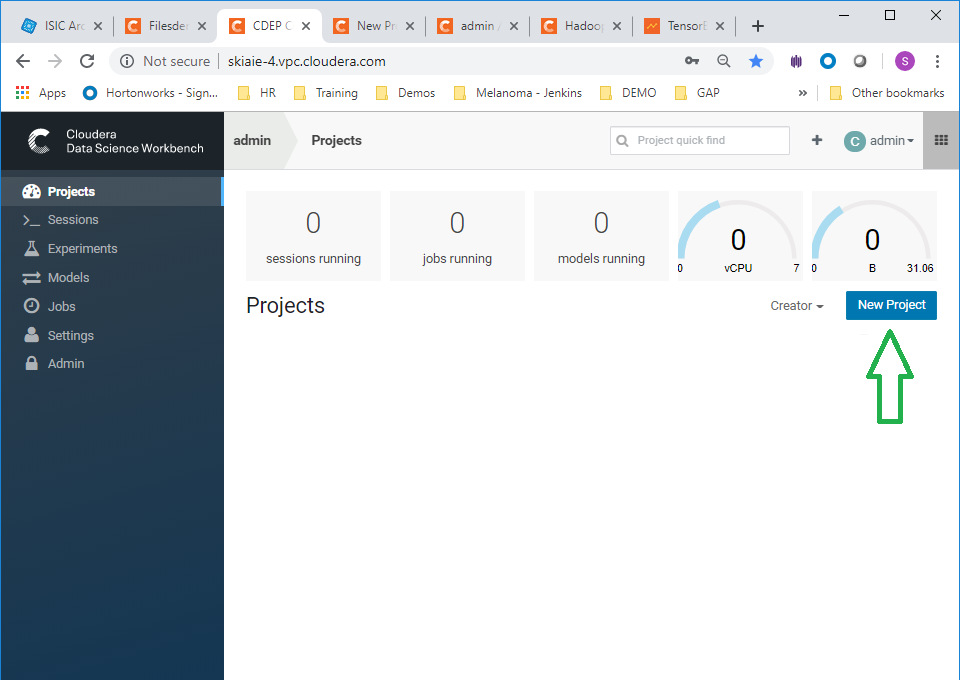Open Settings in the sidebar
This screenshot has height=680, width=960.
[x=111, y=335]
